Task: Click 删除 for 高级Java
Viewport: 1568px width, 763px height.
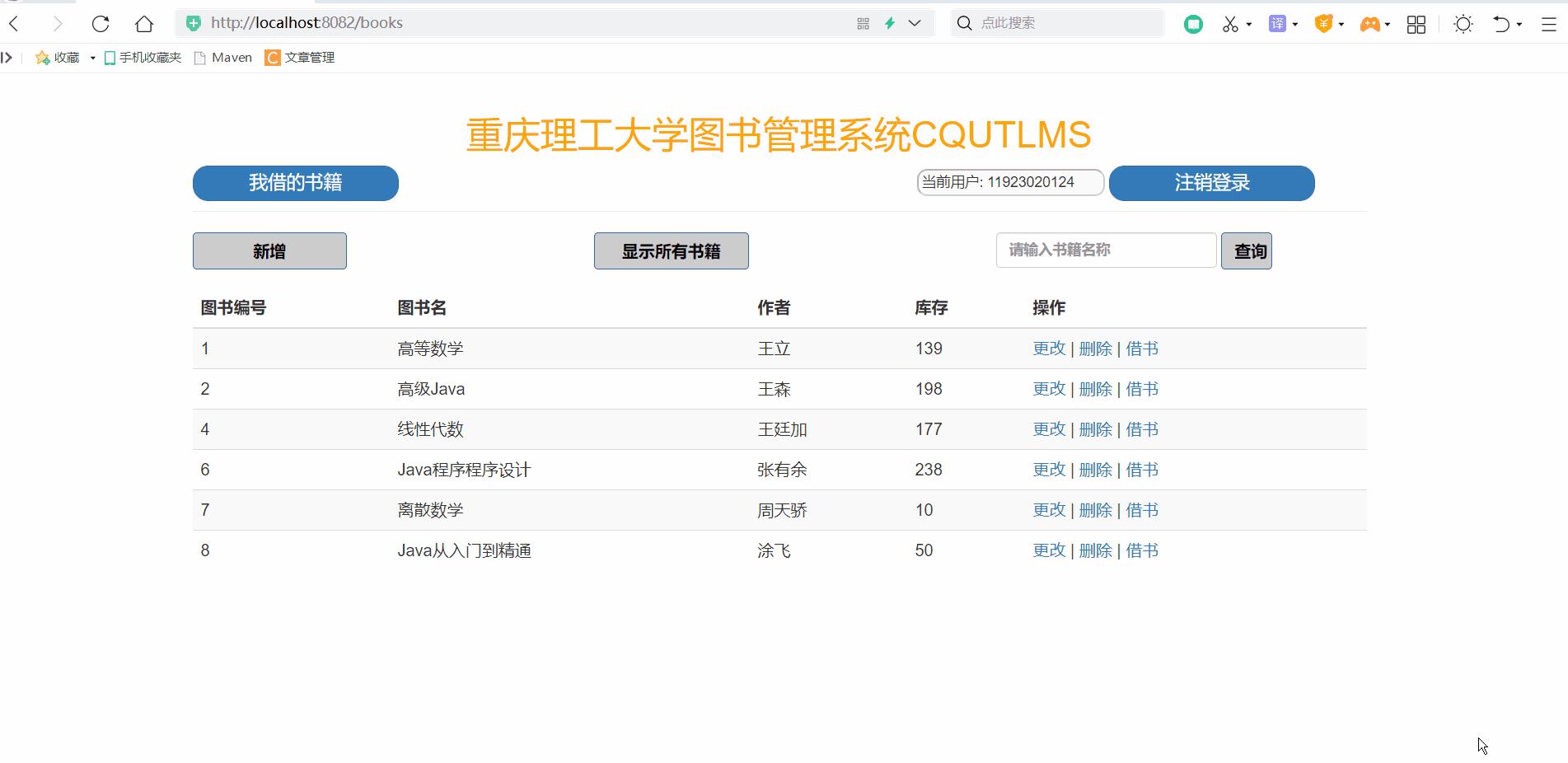Action: pyautogui.click(x=1096, y=389)
